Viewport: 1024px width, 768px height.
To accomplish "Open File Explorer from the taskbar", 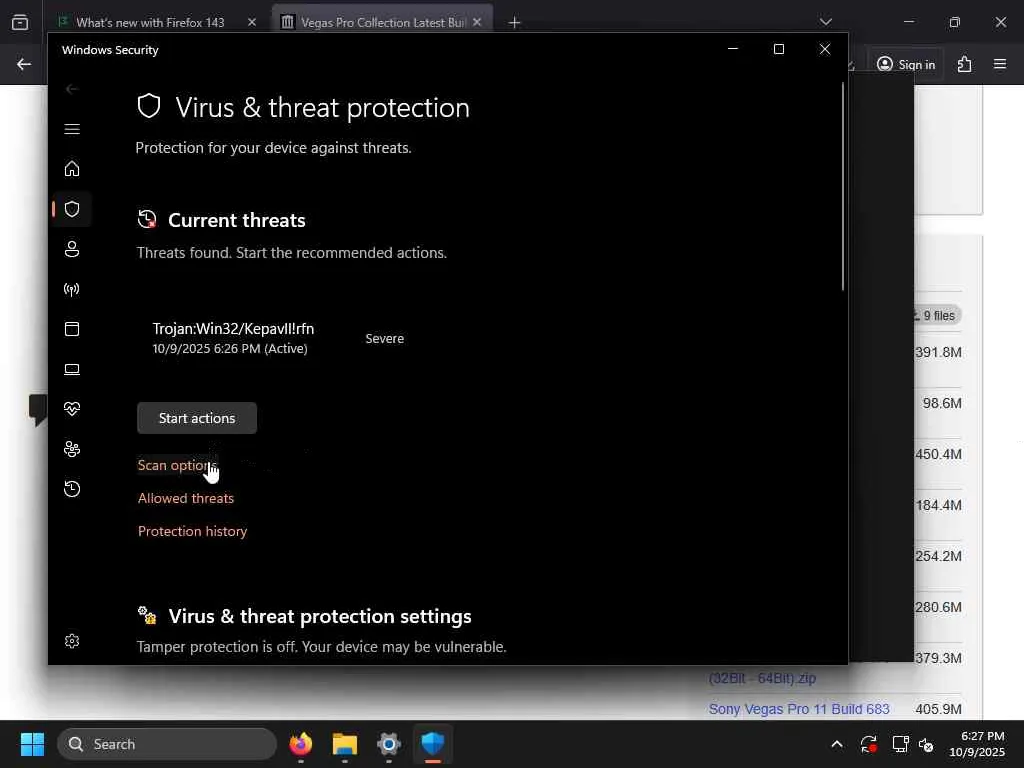I will point(345,744).
